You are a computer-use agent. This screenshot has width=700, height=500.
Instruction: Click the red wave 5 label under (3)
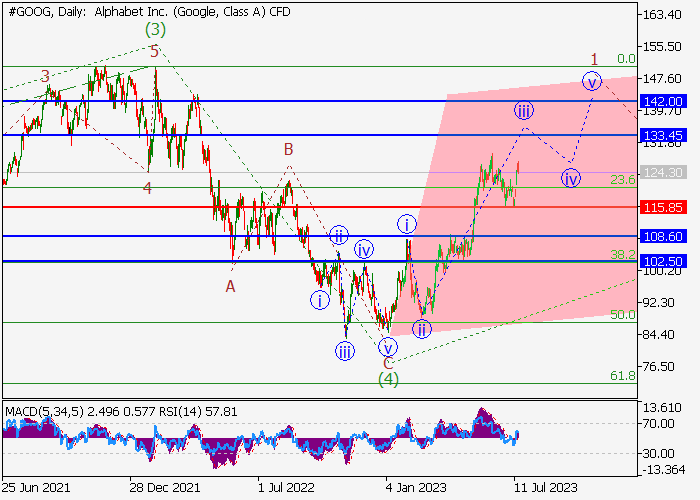[x=154, y=51]
